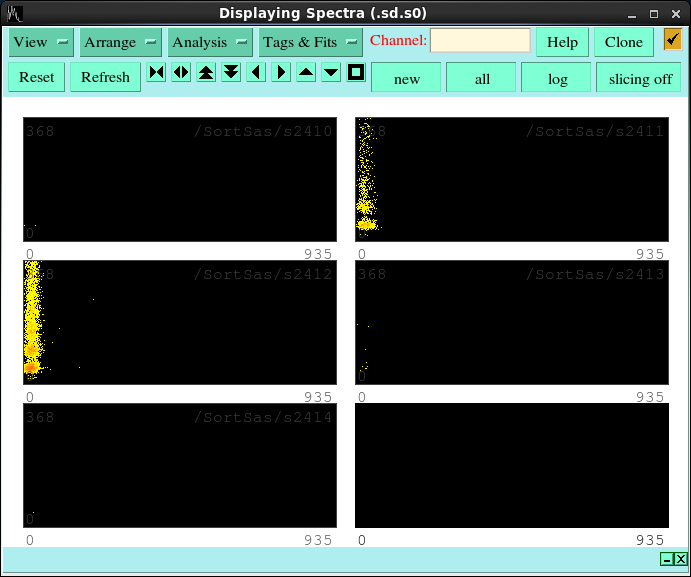Click the horizontal contract arrows icon
The height and width of the screenshot is (577, 691).
tap(156, 72)
